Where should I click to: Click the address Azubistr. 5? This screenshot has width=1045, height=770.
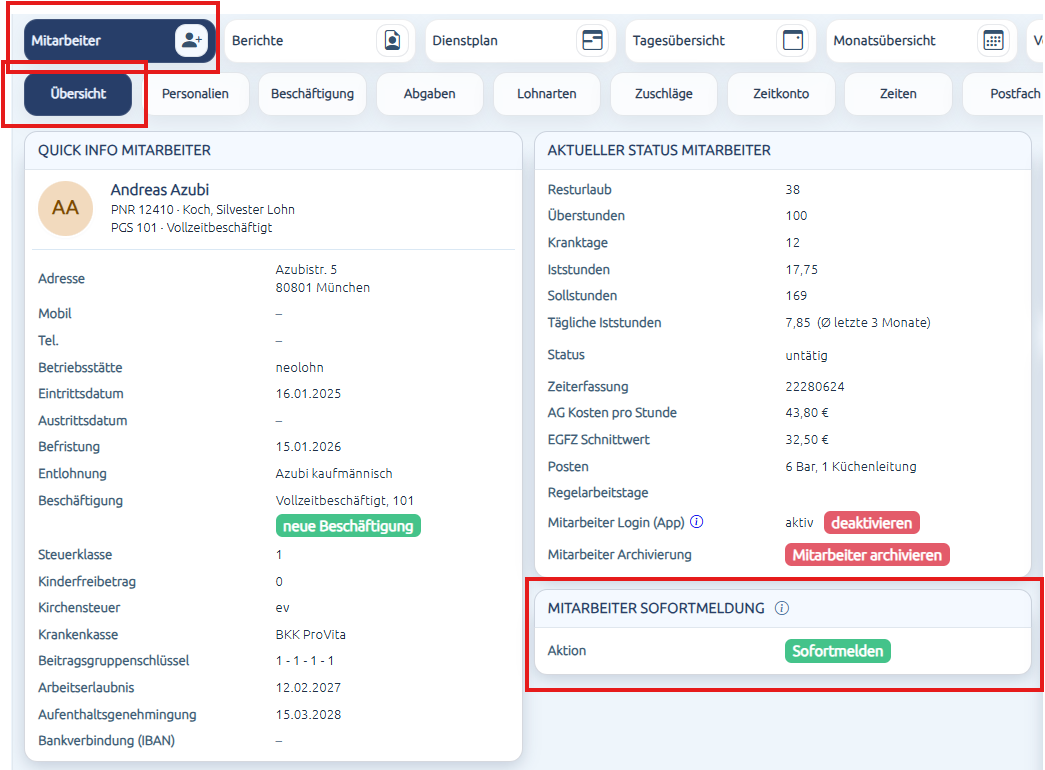coord(307,269)
